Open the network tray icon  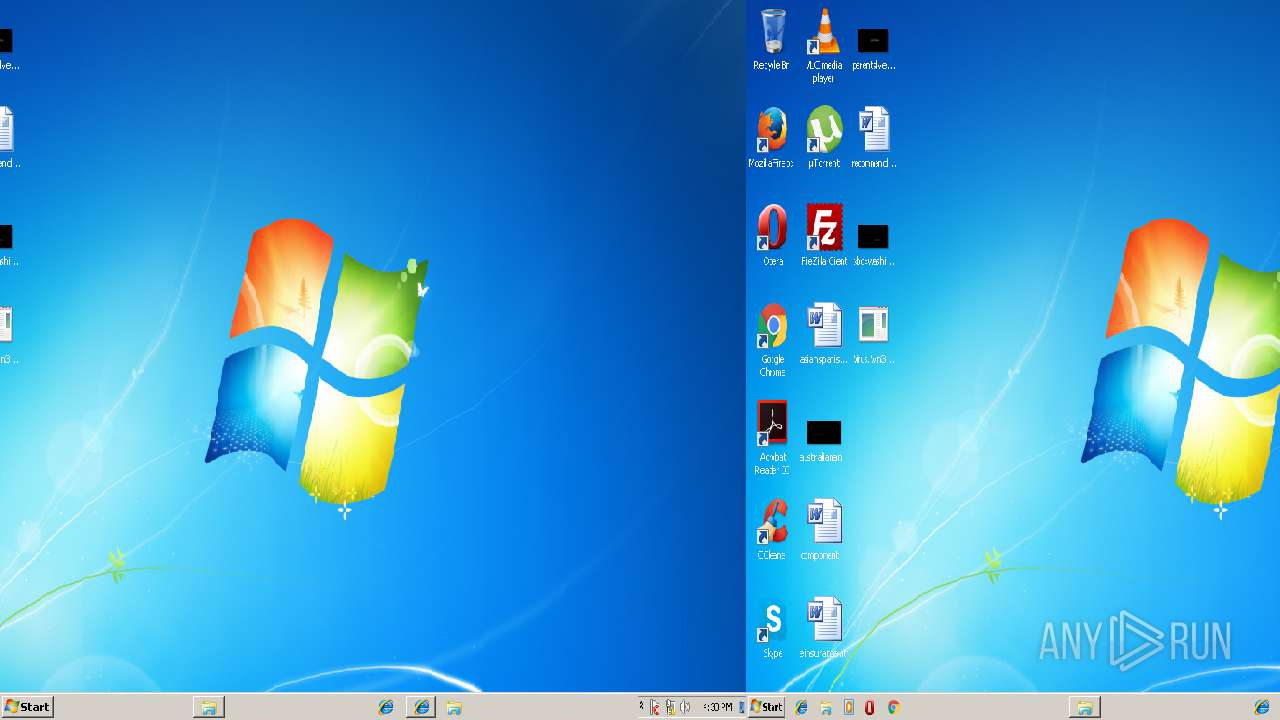pyautogui.click(x=670, y=707)
